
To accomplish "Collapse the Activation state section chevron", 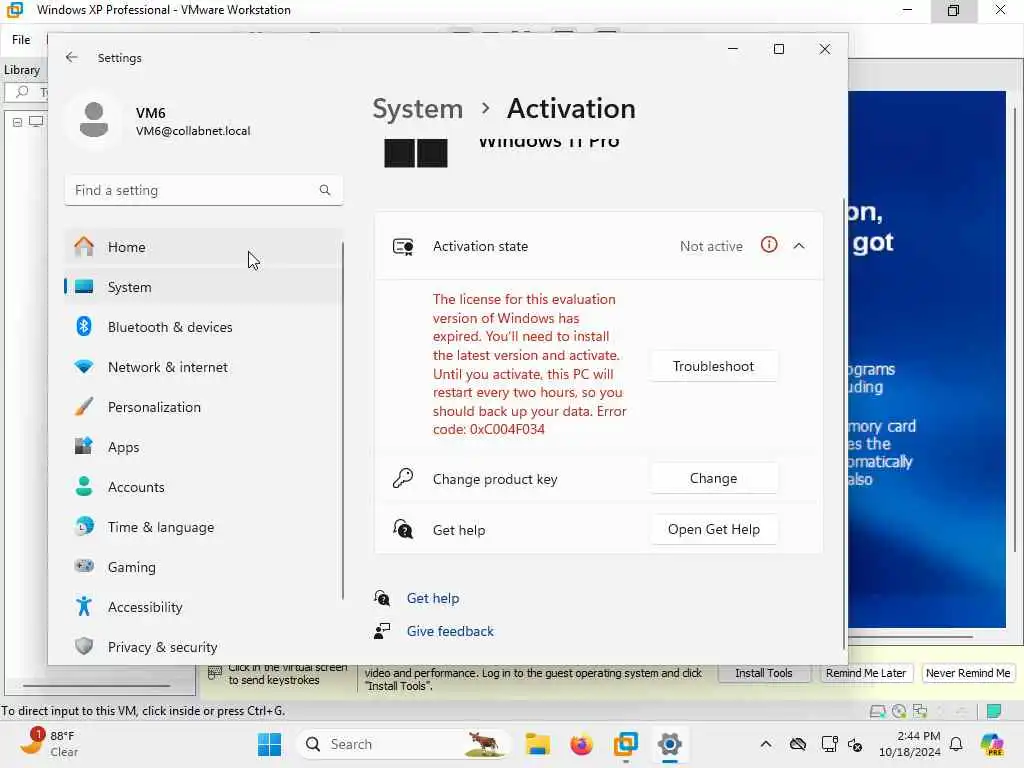I will (x=799, y=246).
